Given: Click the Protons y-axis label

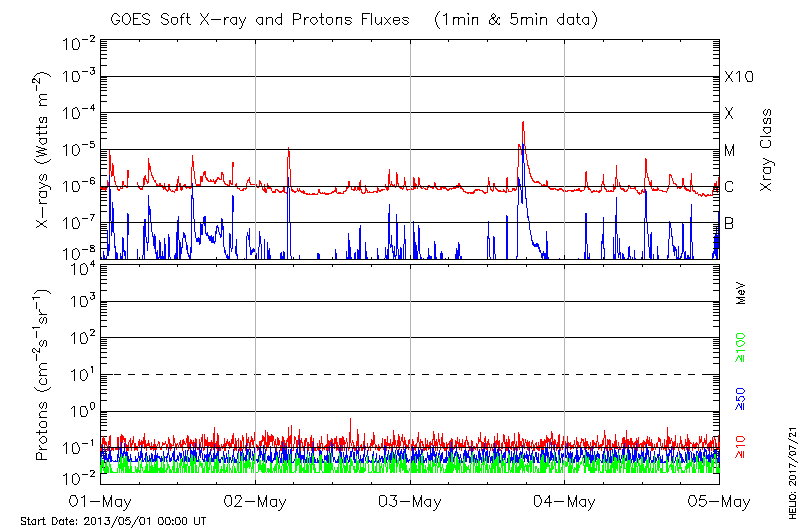Looking at the screenshot, I should pyautogui.click(x=43, y=370).
